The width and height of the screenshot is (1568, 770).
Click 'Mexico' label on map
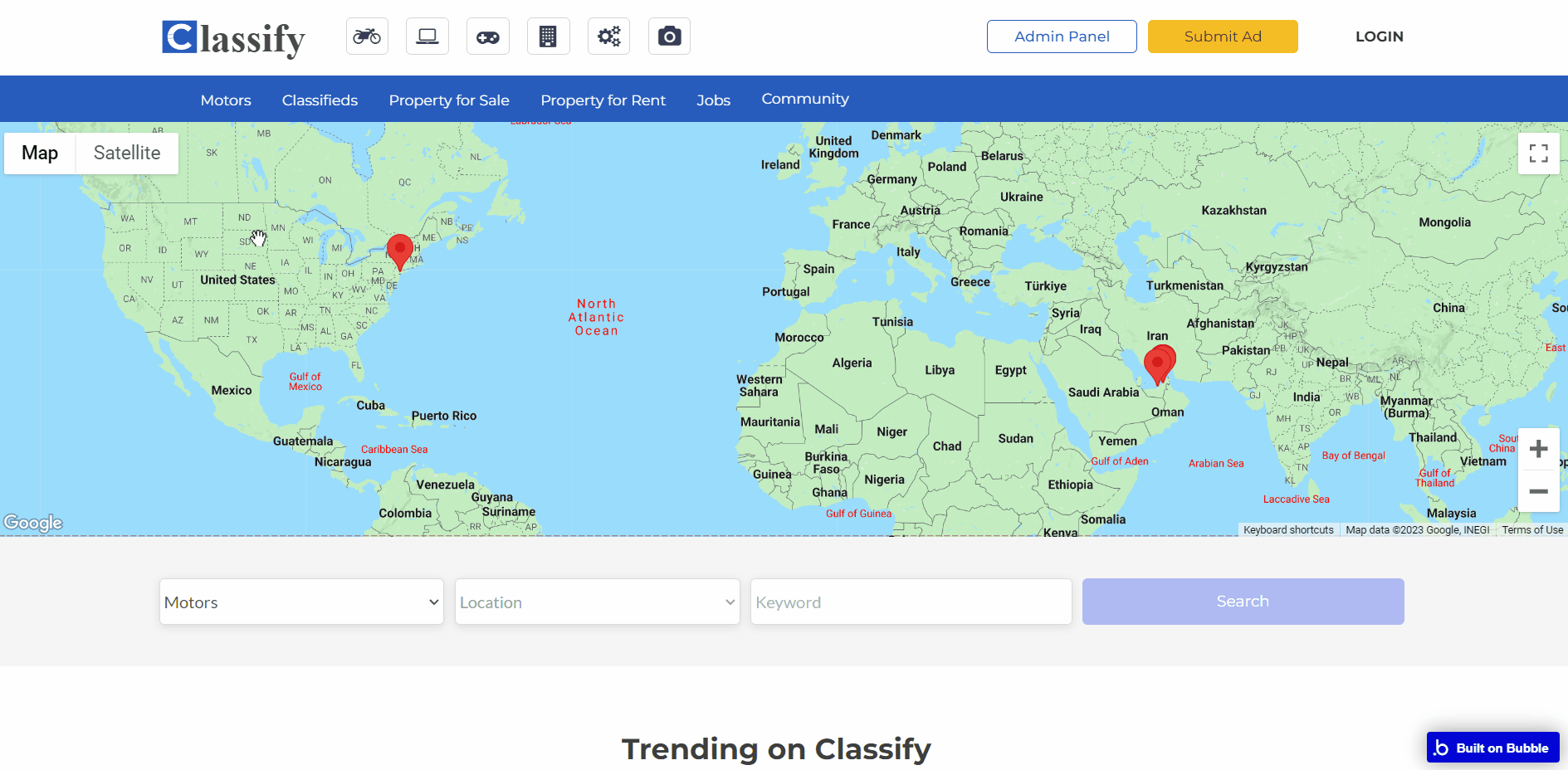point(232,390)
